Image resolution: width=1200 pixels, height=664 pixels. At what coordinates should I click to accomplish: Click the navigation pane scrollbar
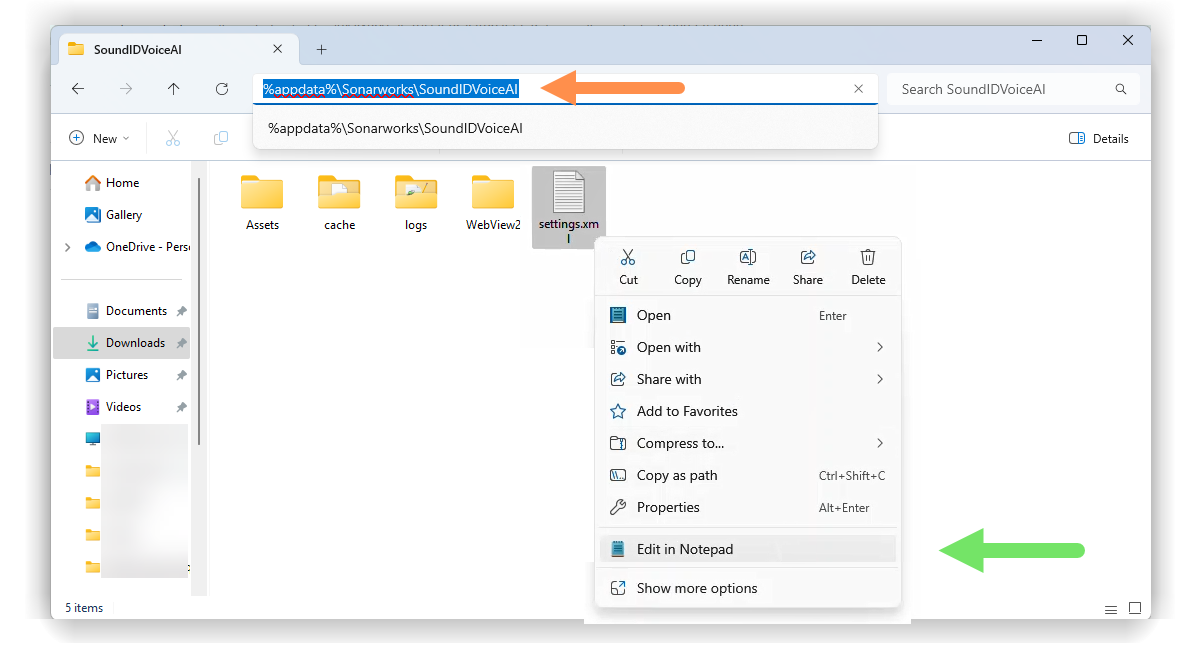(x=200, y=310)
